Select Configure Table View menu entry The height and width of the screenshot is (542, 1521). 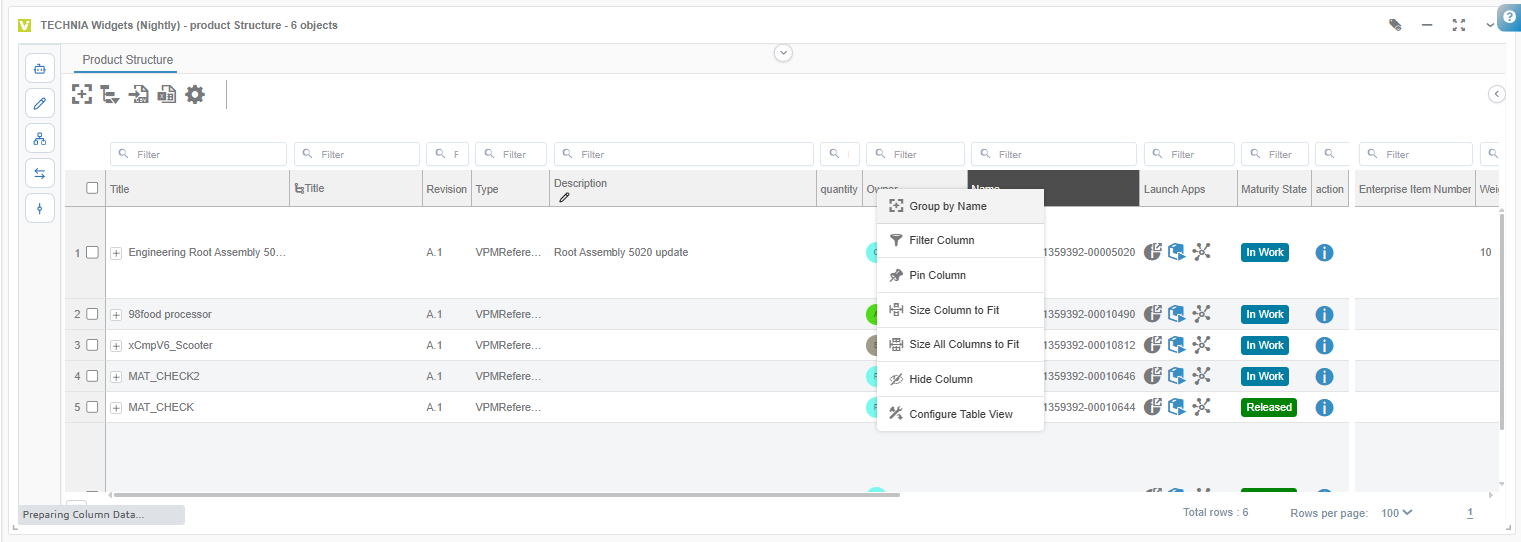tap(960, 414)
